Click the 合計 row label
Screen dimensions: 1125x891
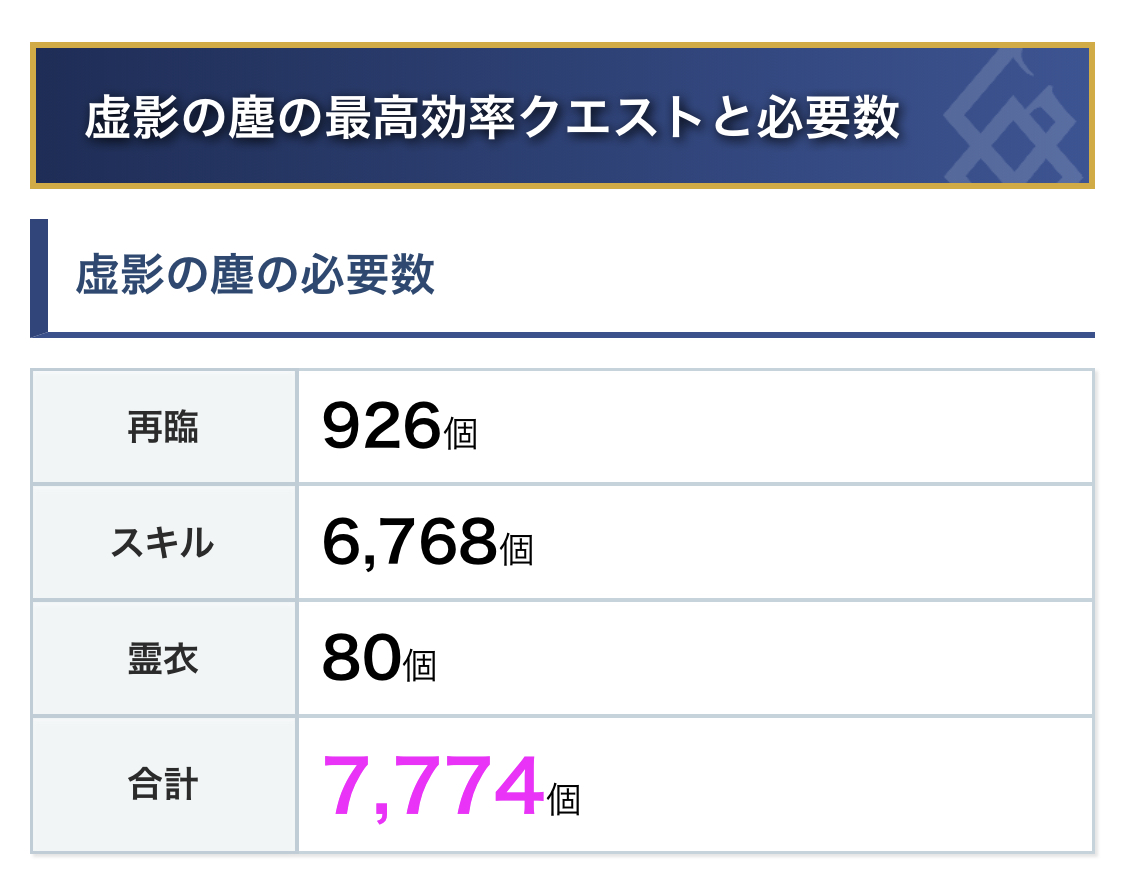(163, 785)
